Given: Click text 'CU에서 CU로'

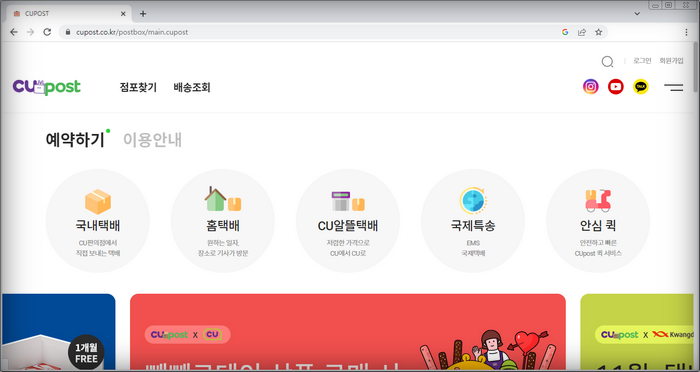Looking at the screenshot, I should pos(348,253).
